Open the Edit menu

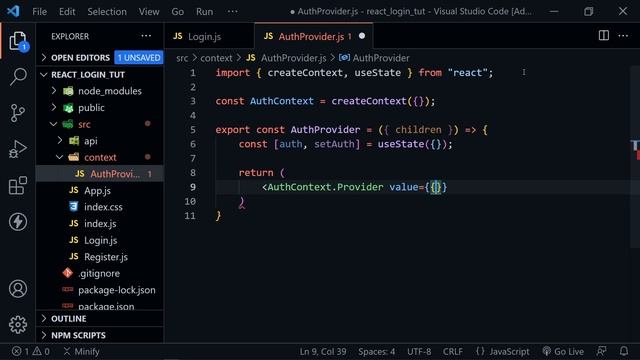[67, 11]
